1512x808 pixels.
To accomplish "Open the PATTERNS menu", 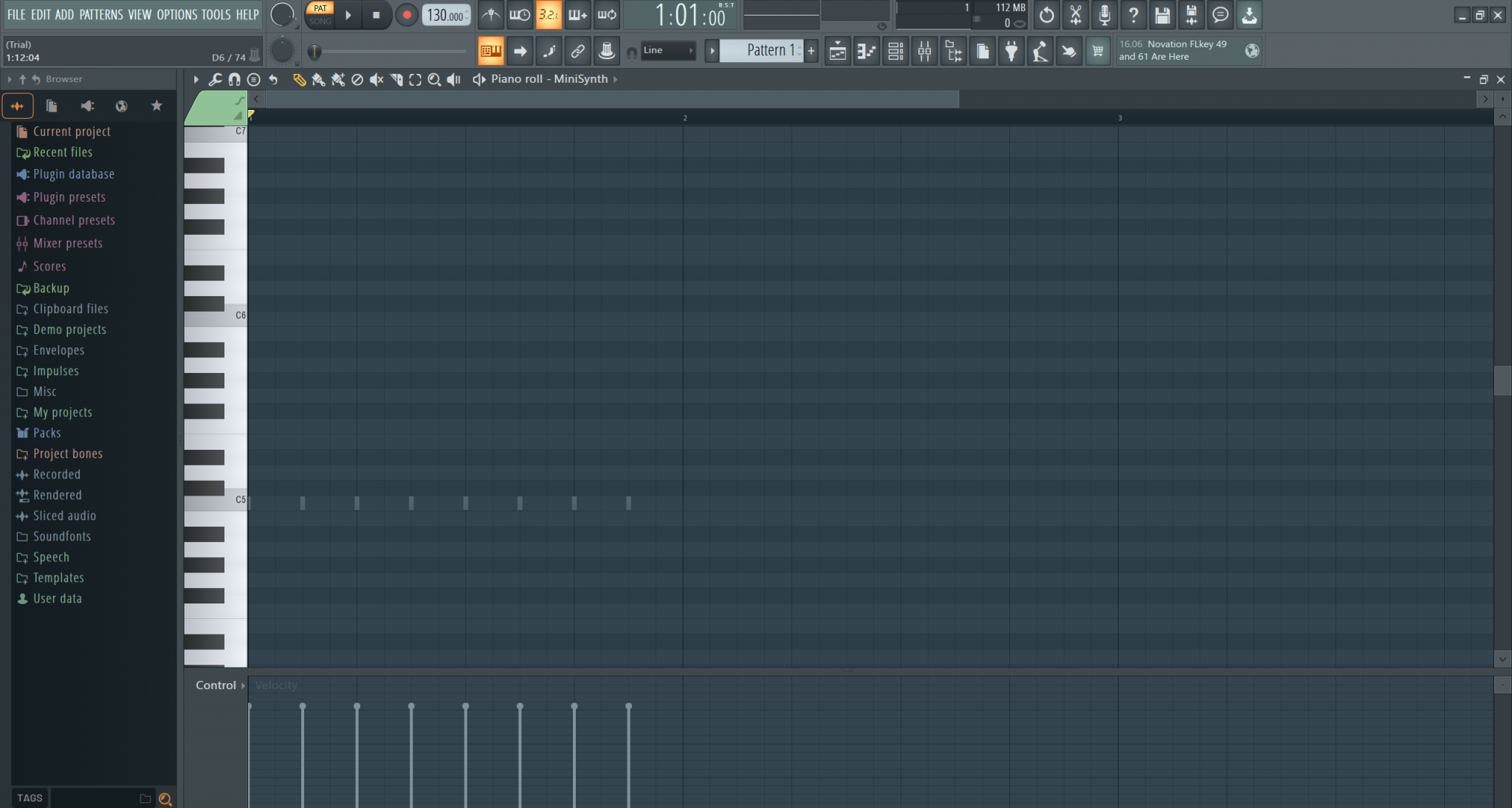I will [x=101, y=15].
